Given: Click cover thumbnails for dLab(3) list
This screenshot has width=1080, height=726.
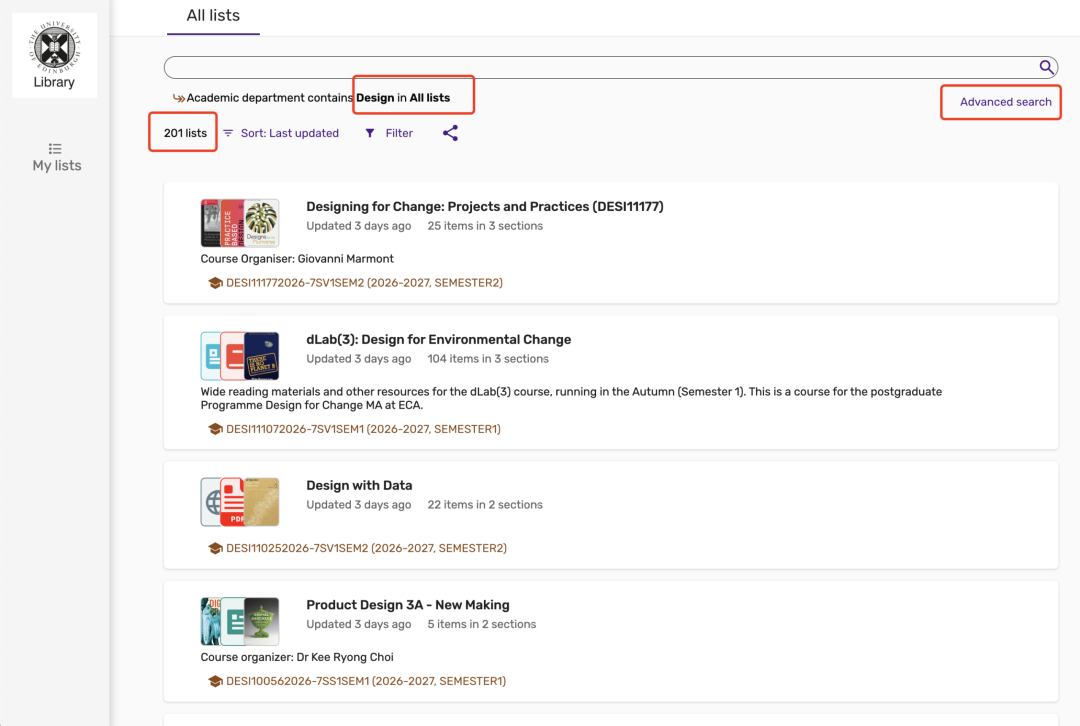Looking at the screenshot, I should point(240,356).
